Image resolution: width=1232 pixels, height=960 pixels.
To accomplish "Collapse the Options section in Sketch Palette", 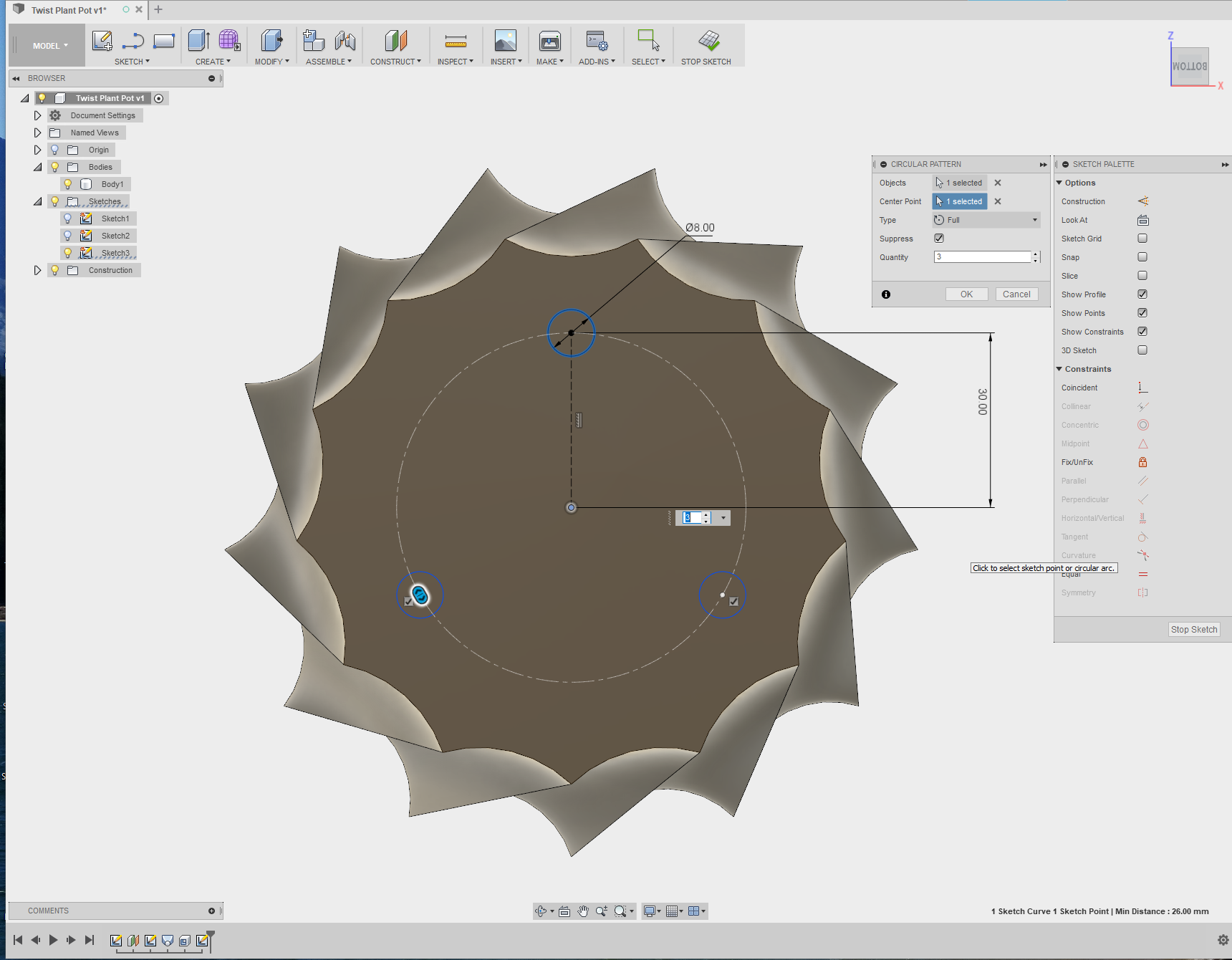I will tap(1059, 183).
